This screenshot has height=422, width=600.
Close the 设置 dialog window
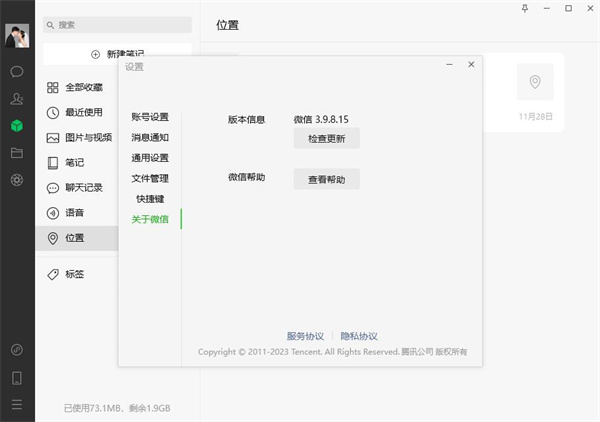point(471,65)
